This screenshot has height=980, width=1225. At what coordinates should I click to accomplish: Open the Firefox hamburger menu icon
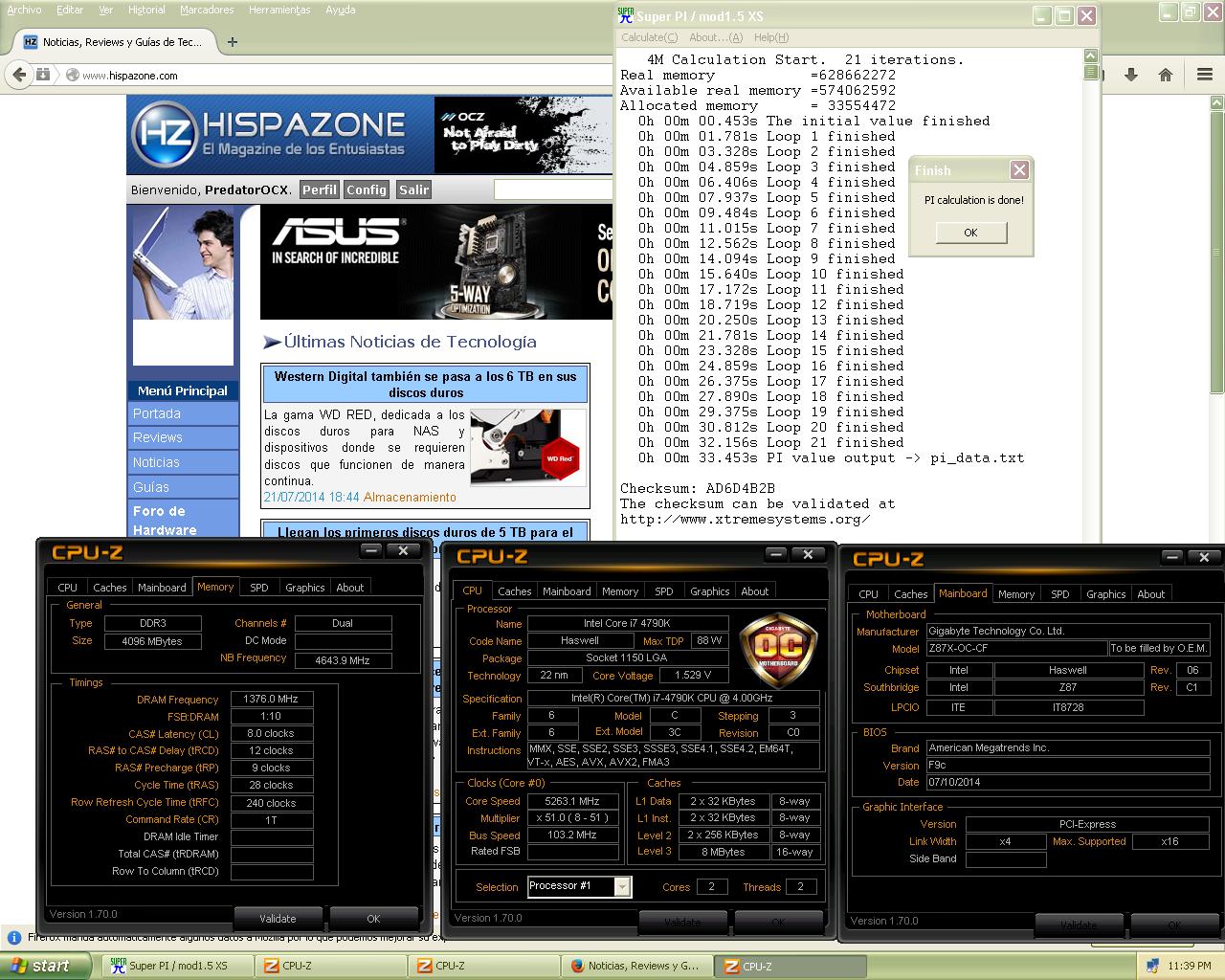[1204, 75]
